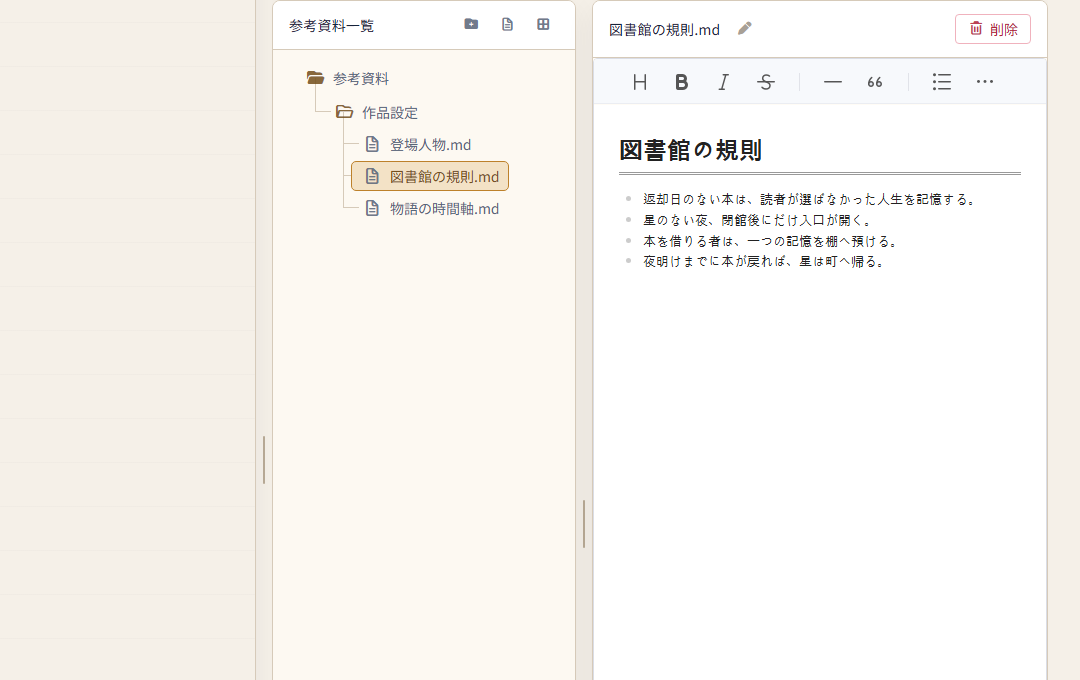Toggle bulleted list in editor toolbar
Viewport: 1080px width, 680px height.
[942, 82]
